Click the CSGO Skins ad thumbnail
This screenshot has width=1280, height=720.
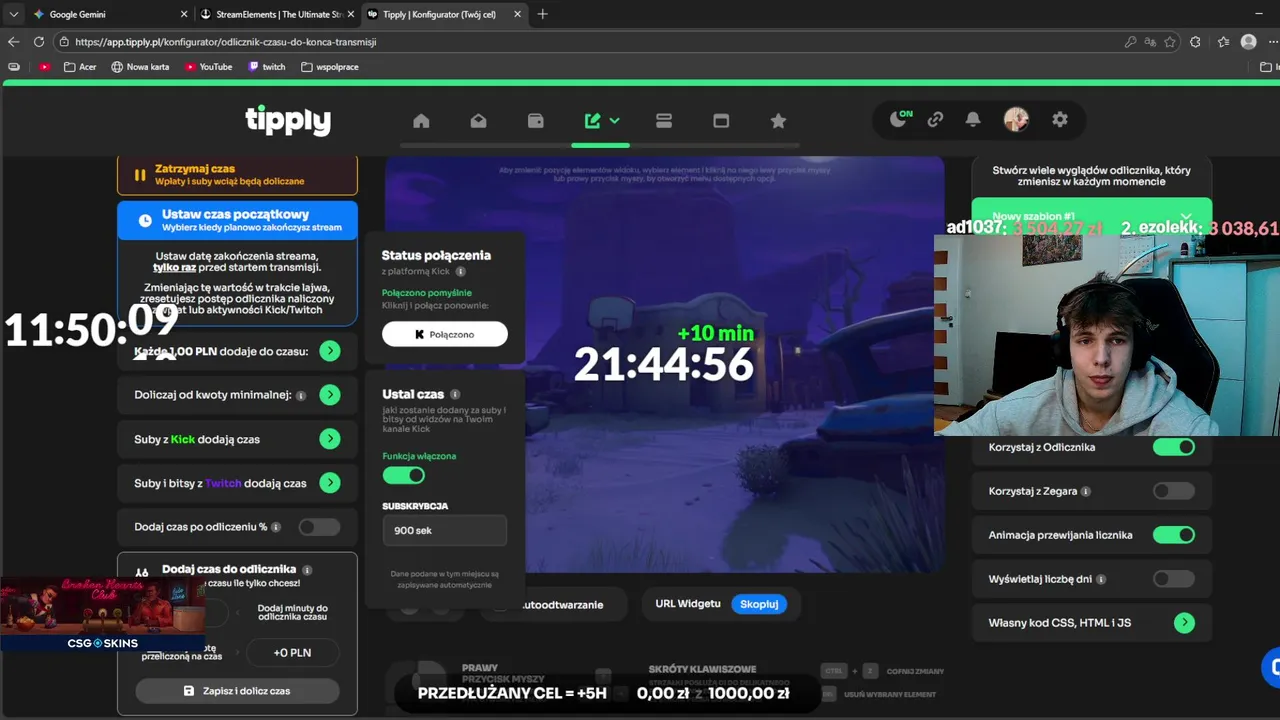click(102, 614)
